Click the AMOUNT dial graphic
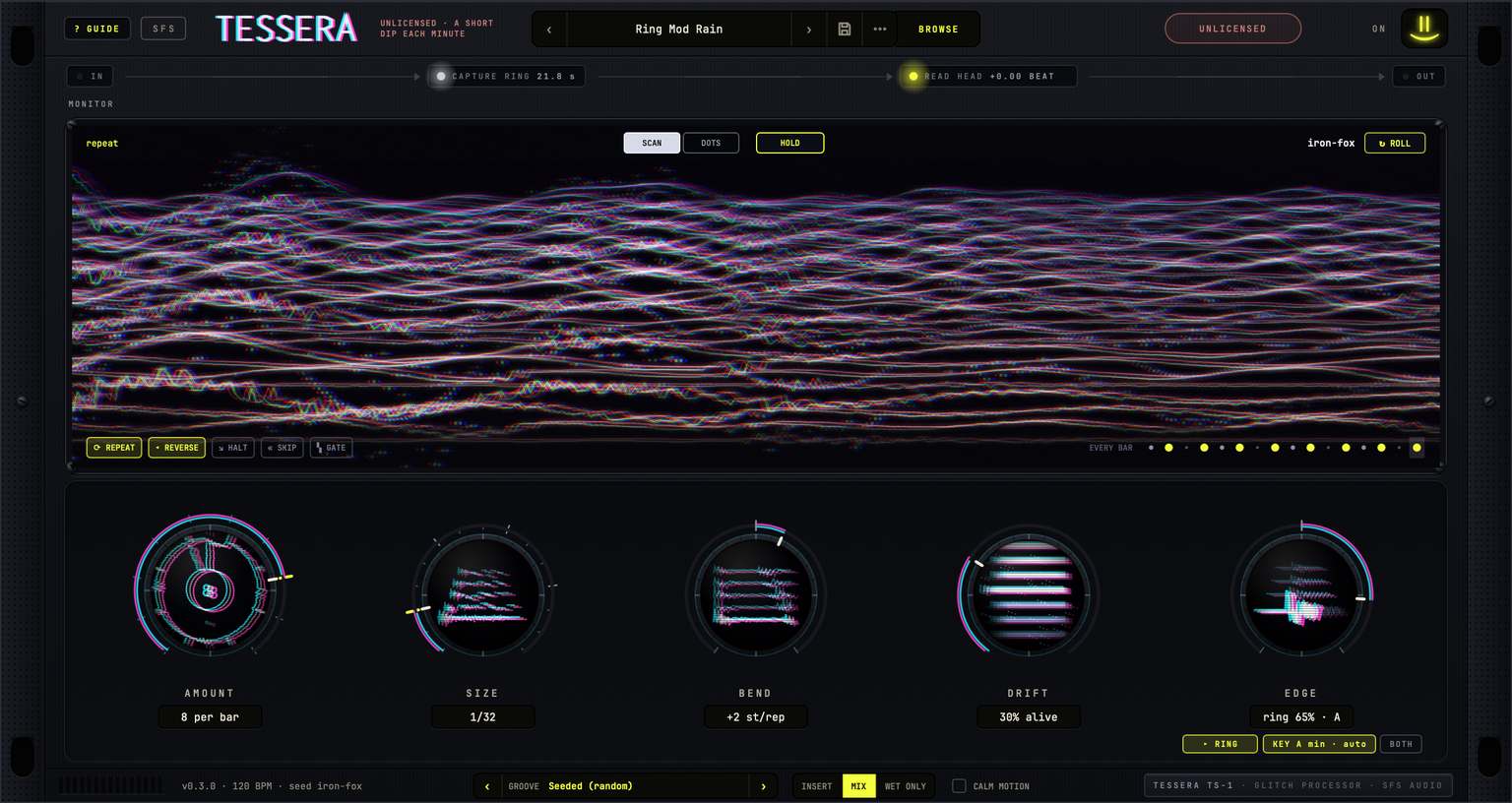This screenshot has width=1512, height=803. [210, 591]
